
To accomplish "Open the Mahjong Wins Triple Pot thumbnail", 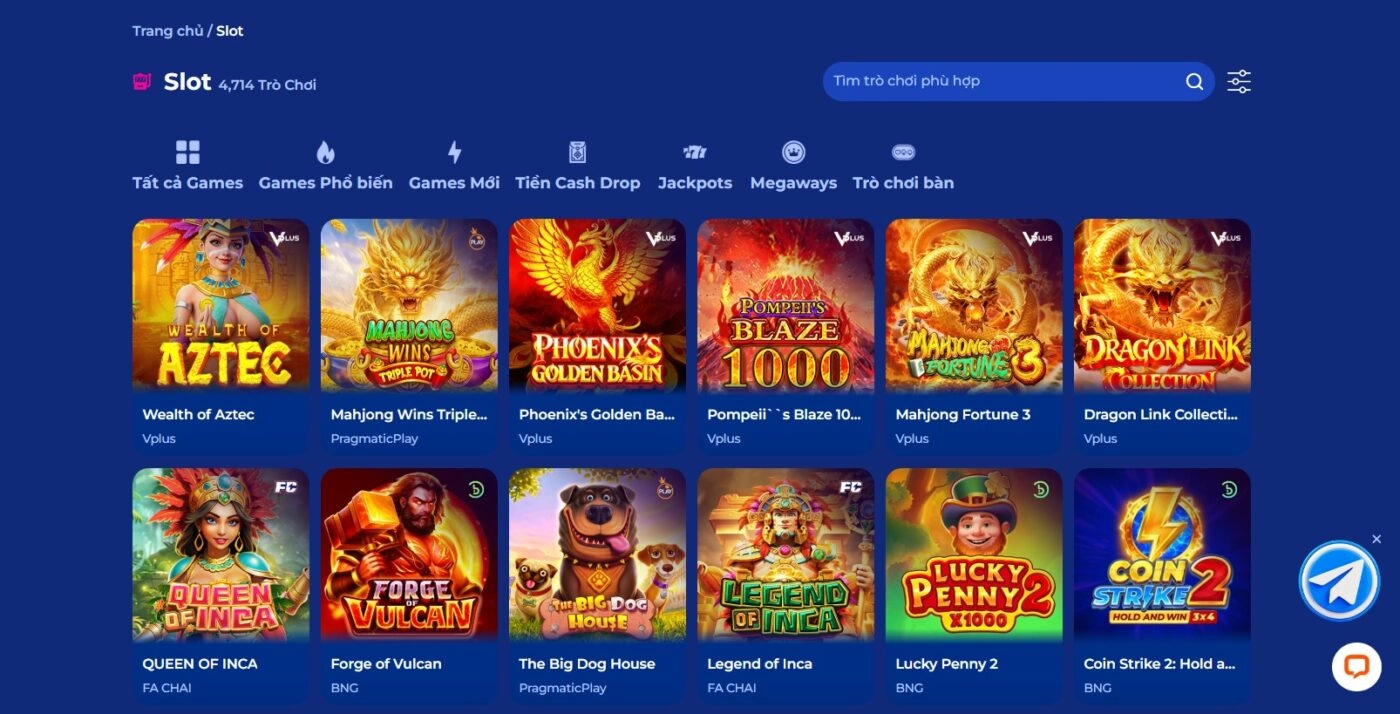I will [x=409, y=305].
